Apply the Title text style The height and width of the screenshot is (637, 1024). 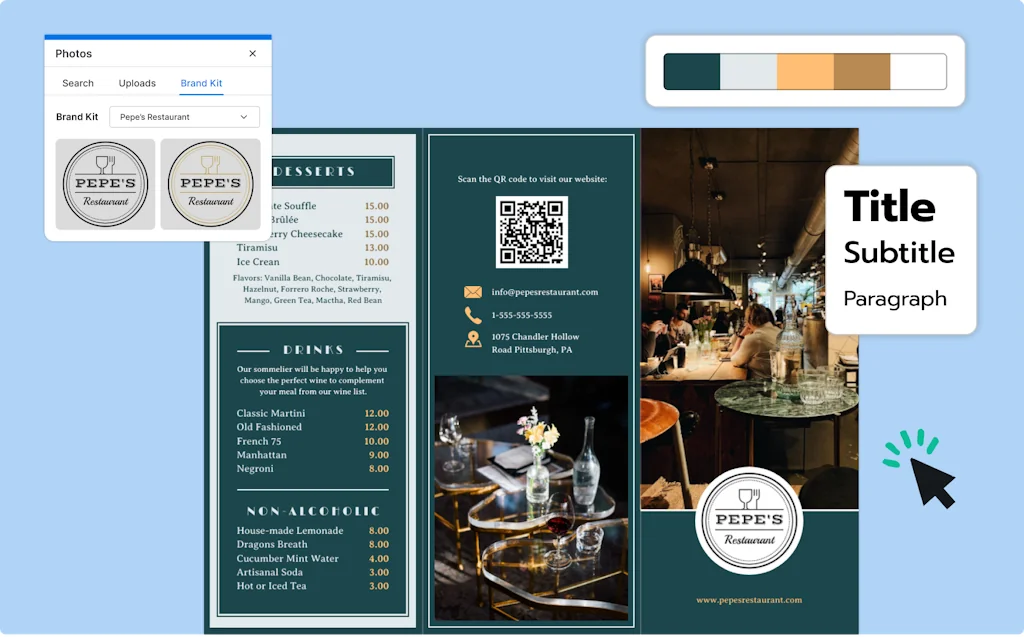(889, 207)
